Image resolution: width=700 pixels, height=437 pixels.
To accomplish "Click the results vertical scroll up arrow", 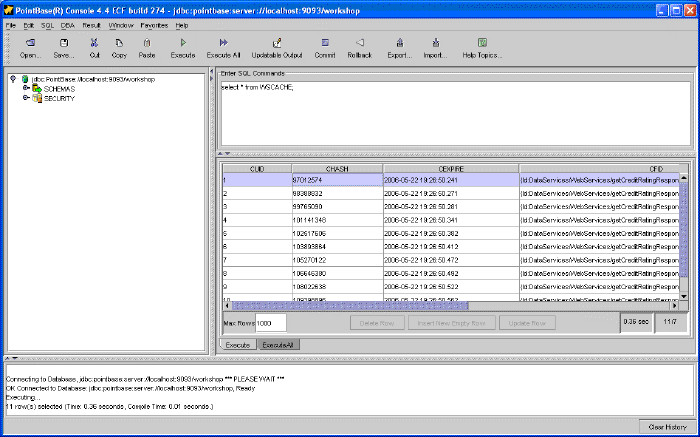I will (x=683, y=178).
